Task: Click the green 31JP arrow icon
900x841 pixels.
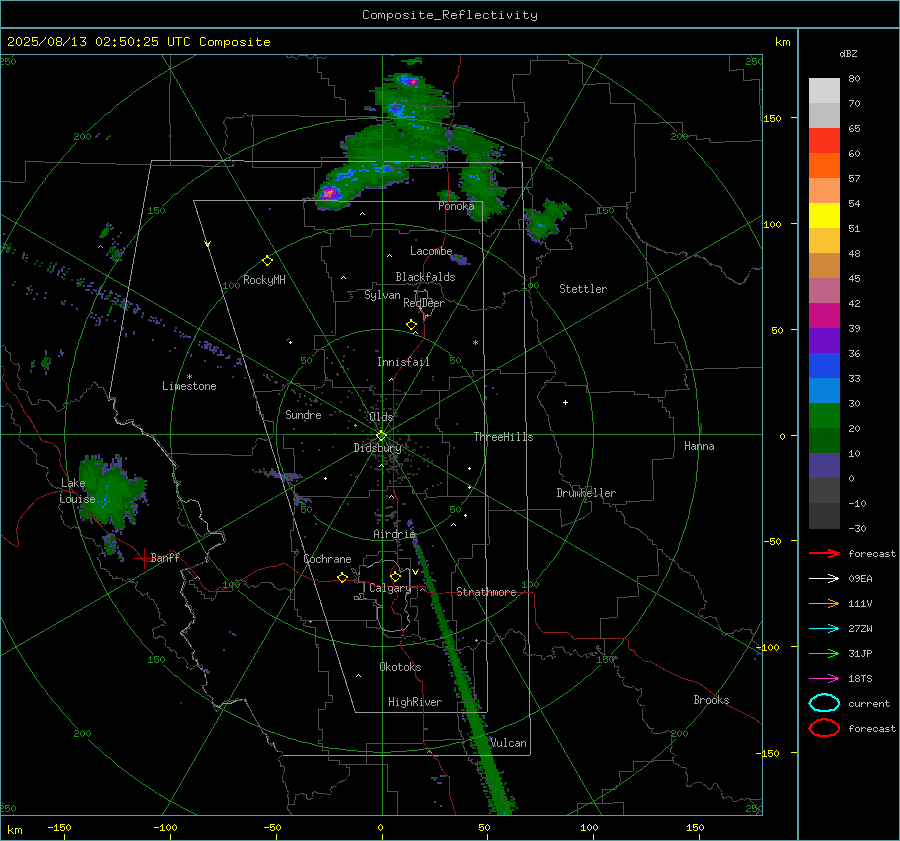Action: 824,653
